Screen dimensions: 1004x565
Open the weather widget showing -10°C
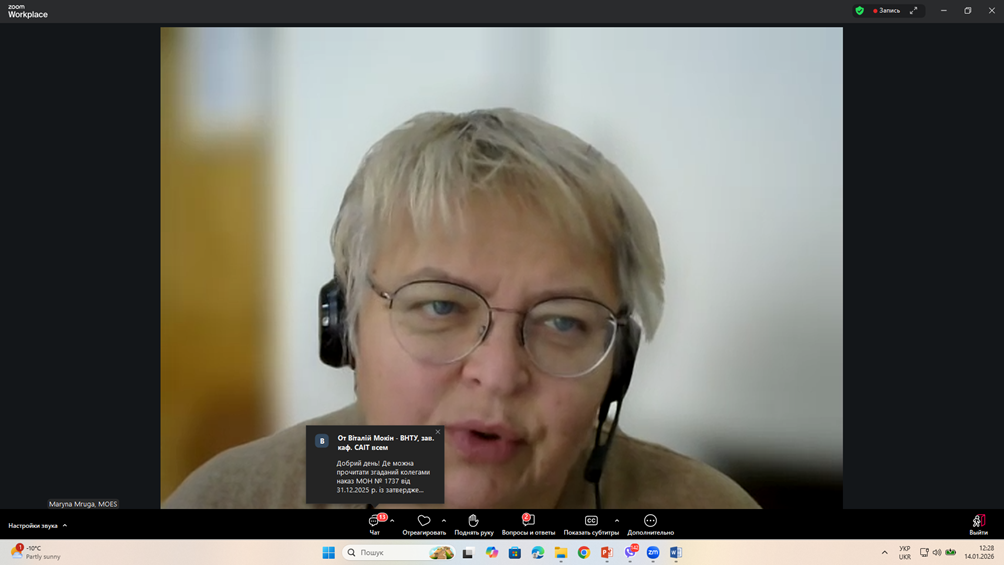tap(36, 552)
